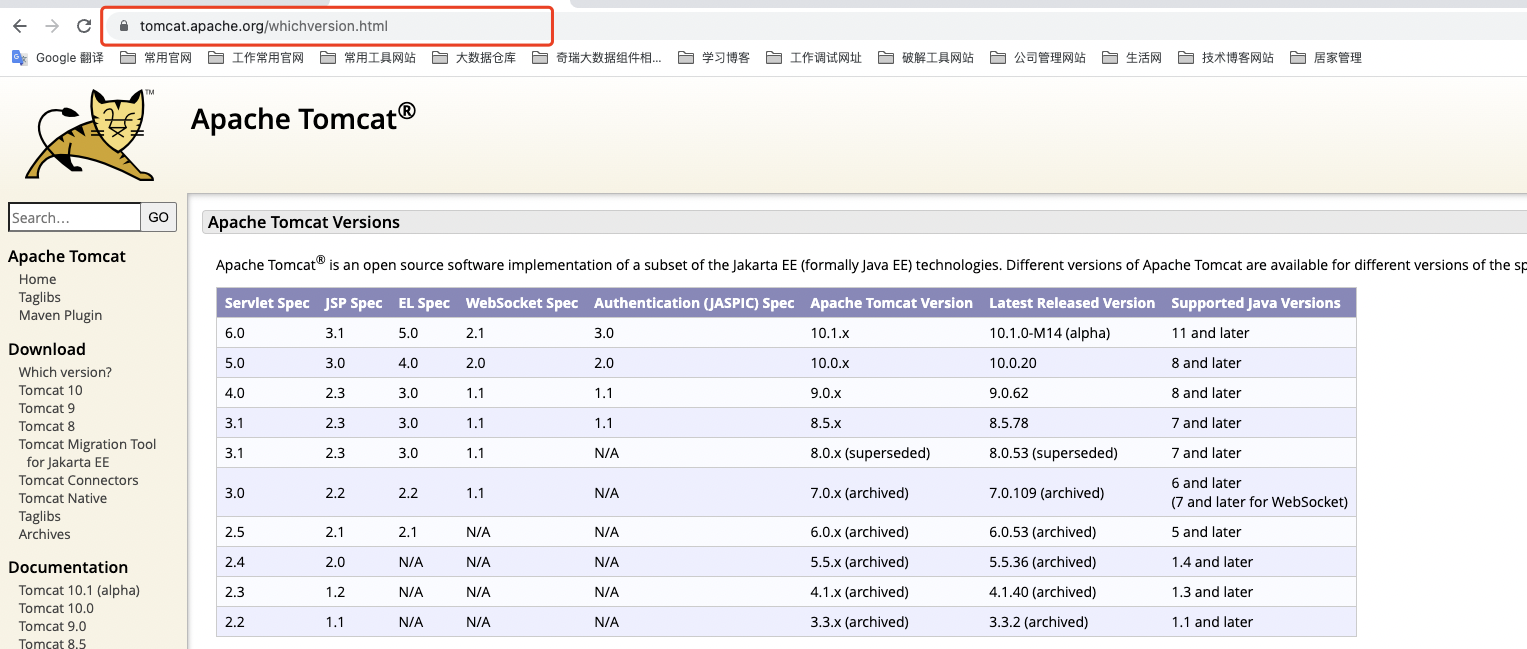Reload the page with refresh icon
1527x649 pixels.
coord(84,26)
